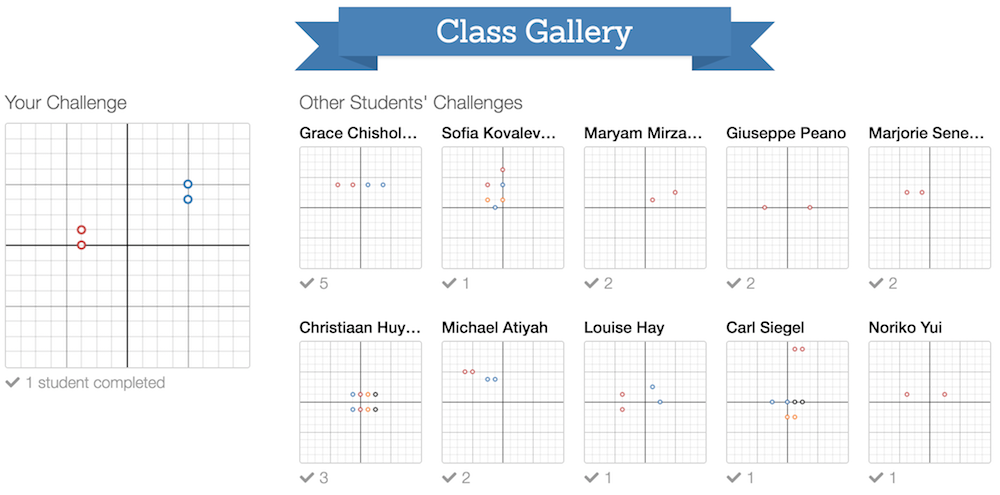View Carl Siegel's challenge thumbnail

(x=787, y=402)
